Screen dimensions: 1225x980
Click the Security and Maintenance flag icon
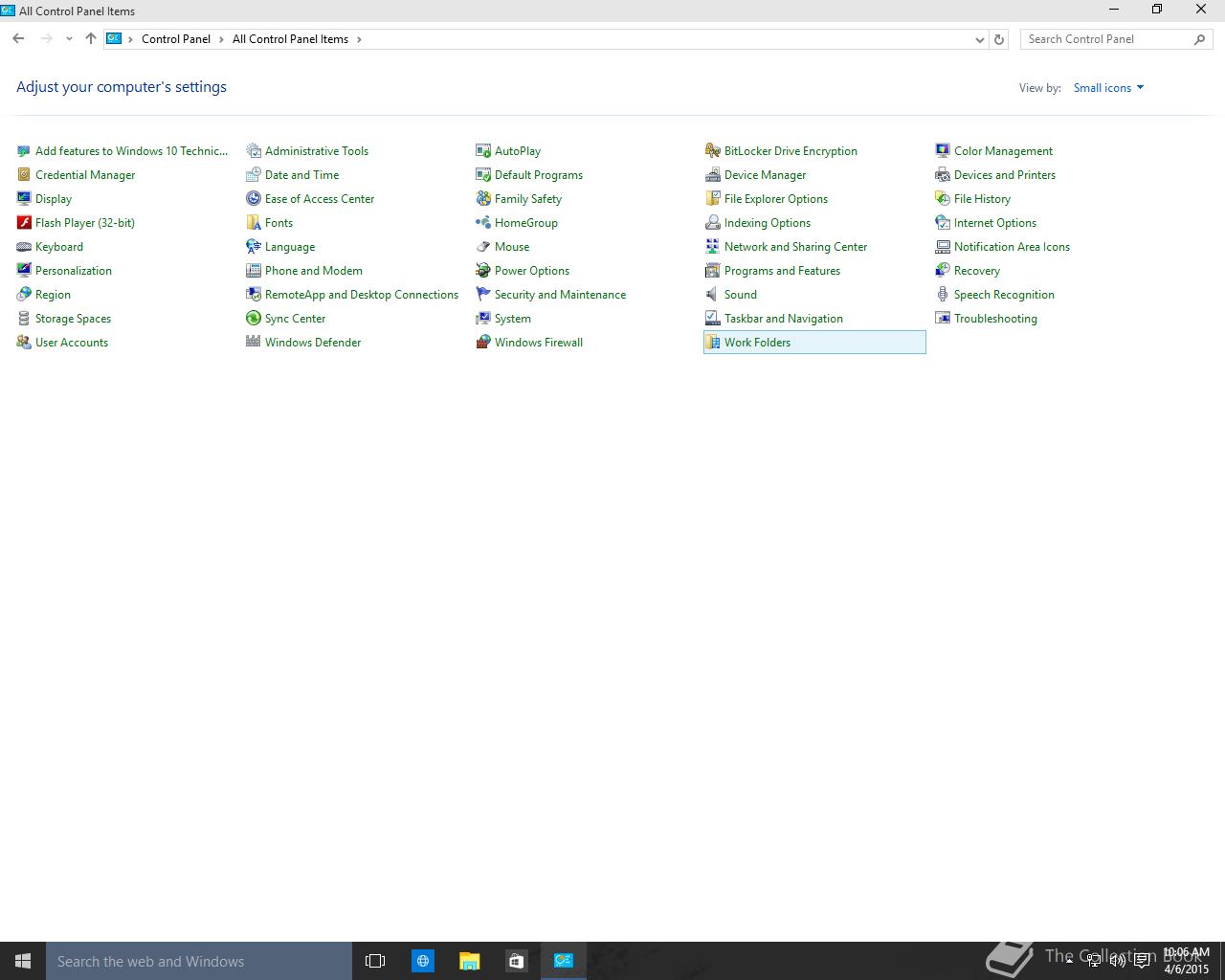(x=483, y=294)
